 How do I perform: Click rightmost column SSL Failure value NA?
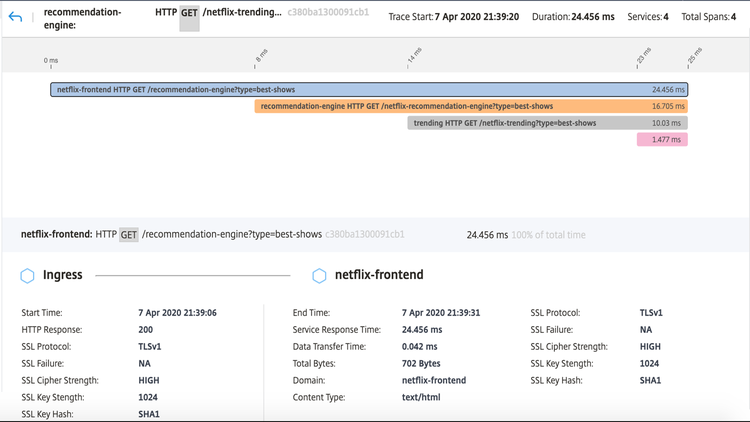pos(646,330)
